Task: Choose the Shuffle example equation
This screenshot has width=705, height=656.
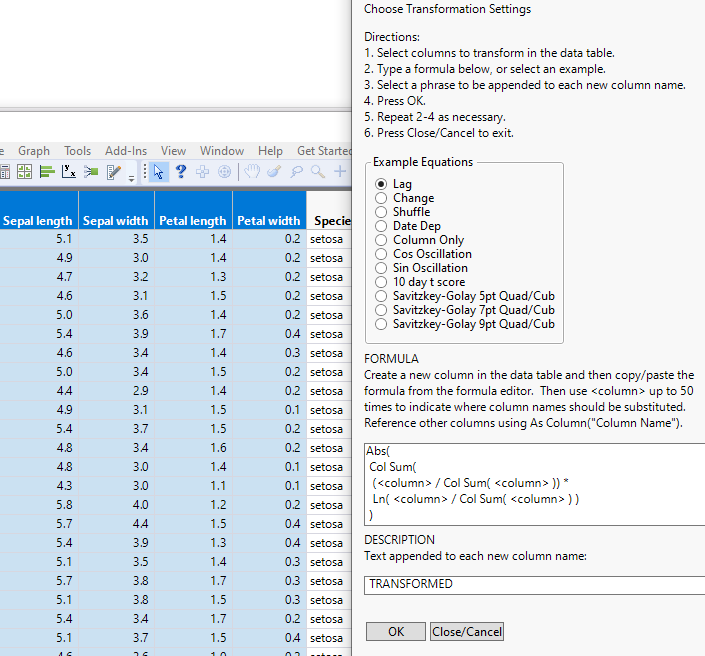Action: 381,212
